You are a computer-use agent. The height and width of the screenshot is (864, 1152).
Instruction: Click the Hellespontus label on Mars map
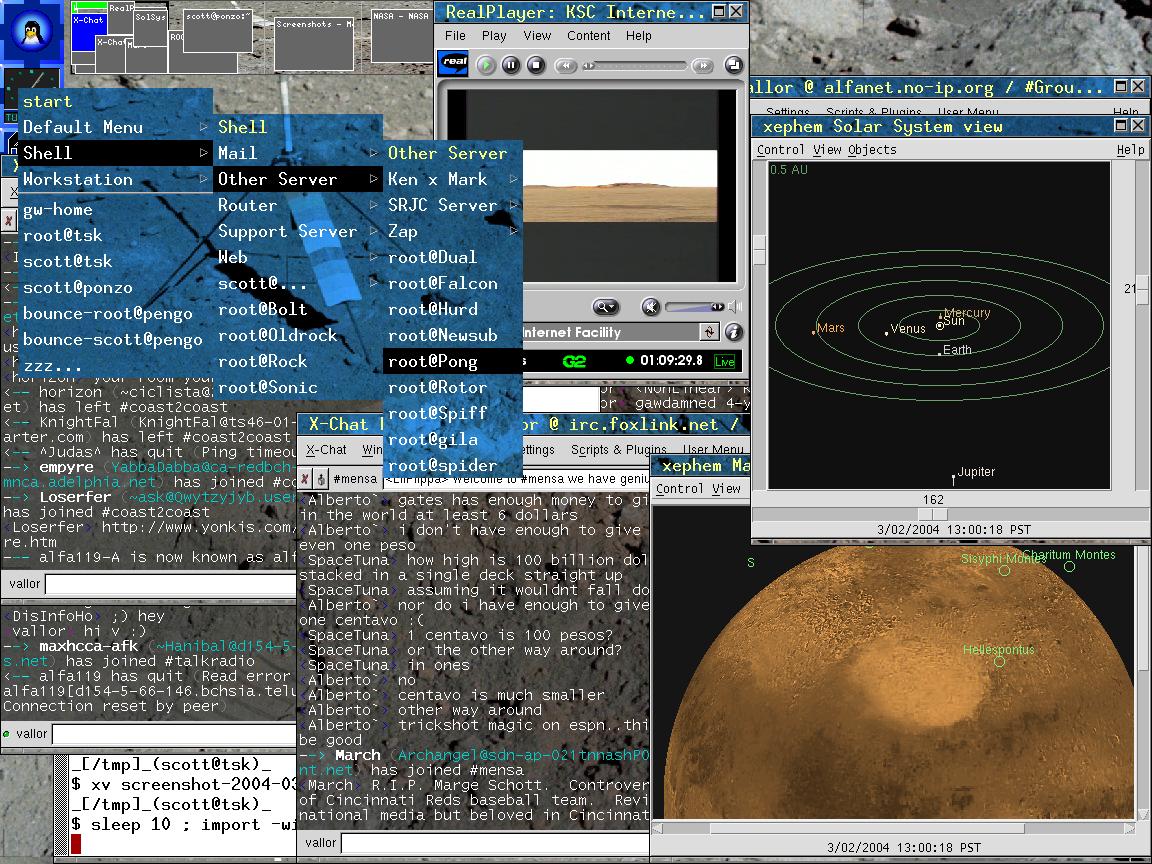[x=998, y=649]
